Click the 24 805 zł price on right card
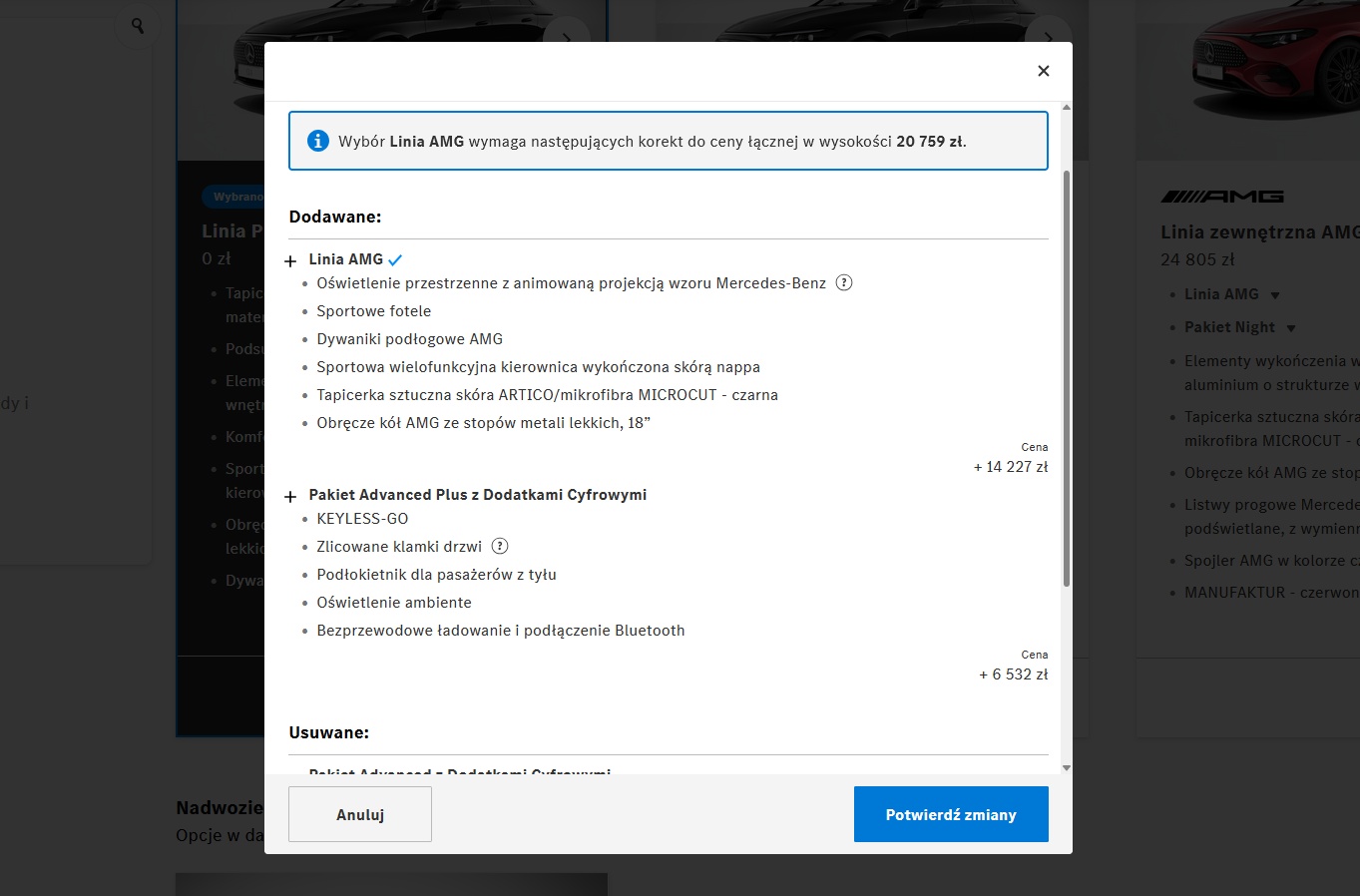The height and width of the screenshot is (896, 1360). (1197, 259)
